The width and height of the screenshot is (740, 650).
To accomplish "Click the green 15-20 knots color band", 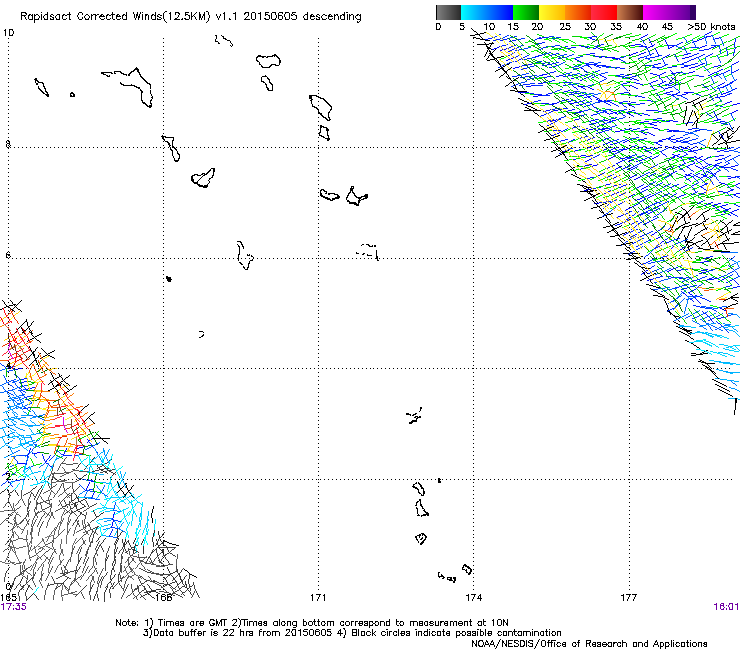I will pos(526,12).
